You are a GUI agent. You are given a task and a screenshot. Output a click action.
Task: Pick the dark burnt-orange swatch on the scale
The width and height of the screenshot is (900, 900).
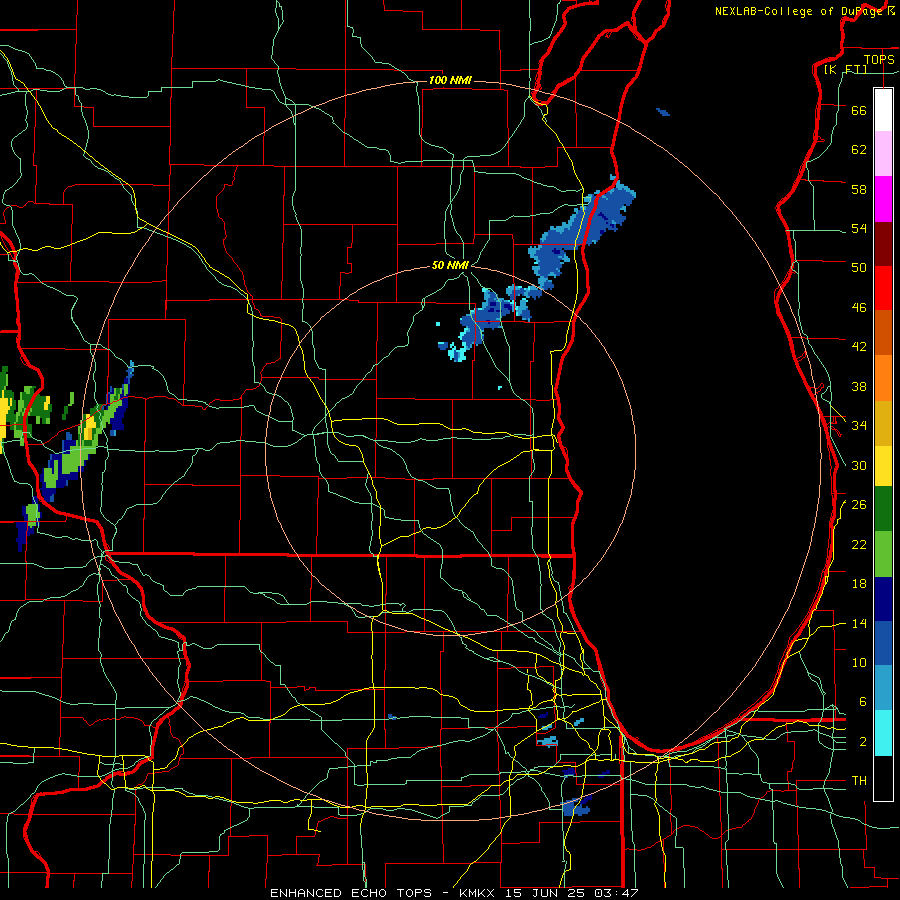pyautogui.click(x=883, y=333)
